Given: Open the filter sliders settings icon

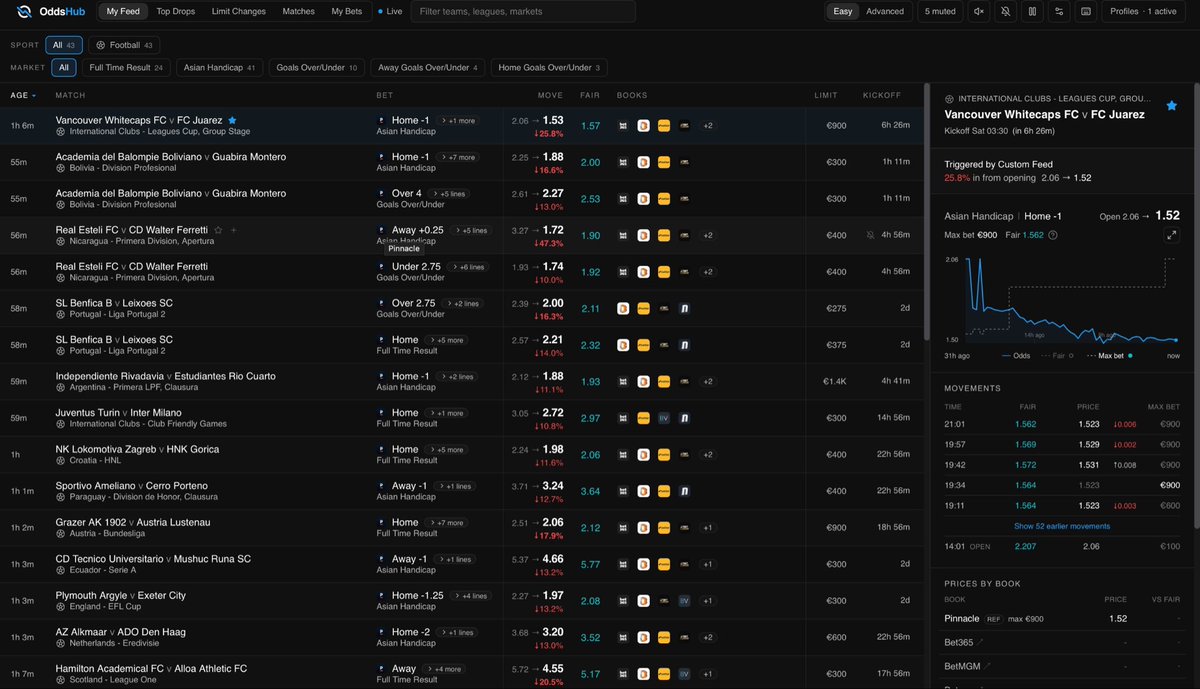Looking at the screenshot, I should coord(1060,12).
